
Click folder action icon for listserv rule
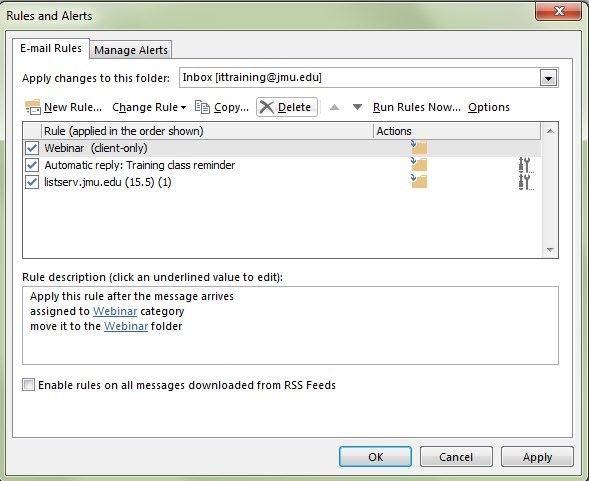419,181
